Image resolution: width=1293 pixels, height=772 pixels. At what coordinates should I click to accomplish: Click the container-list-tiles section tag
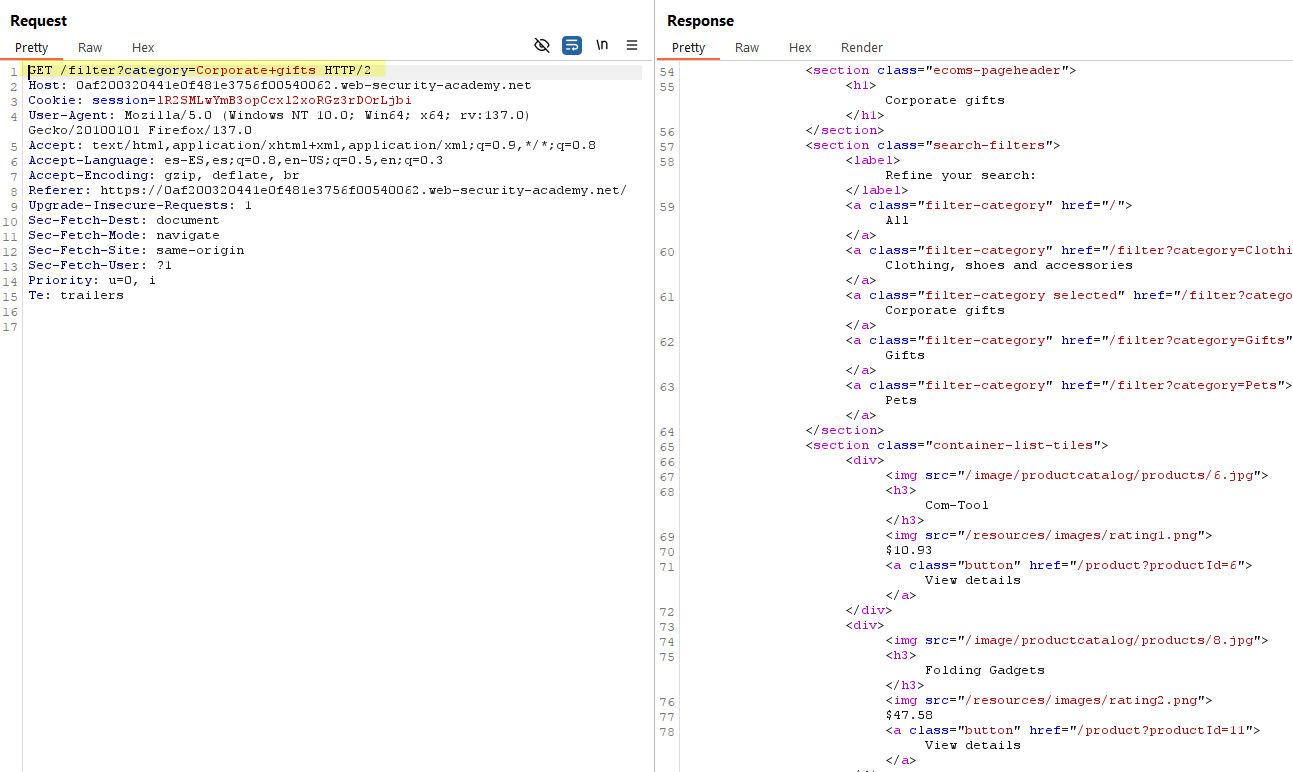click(x=957, y=446)
